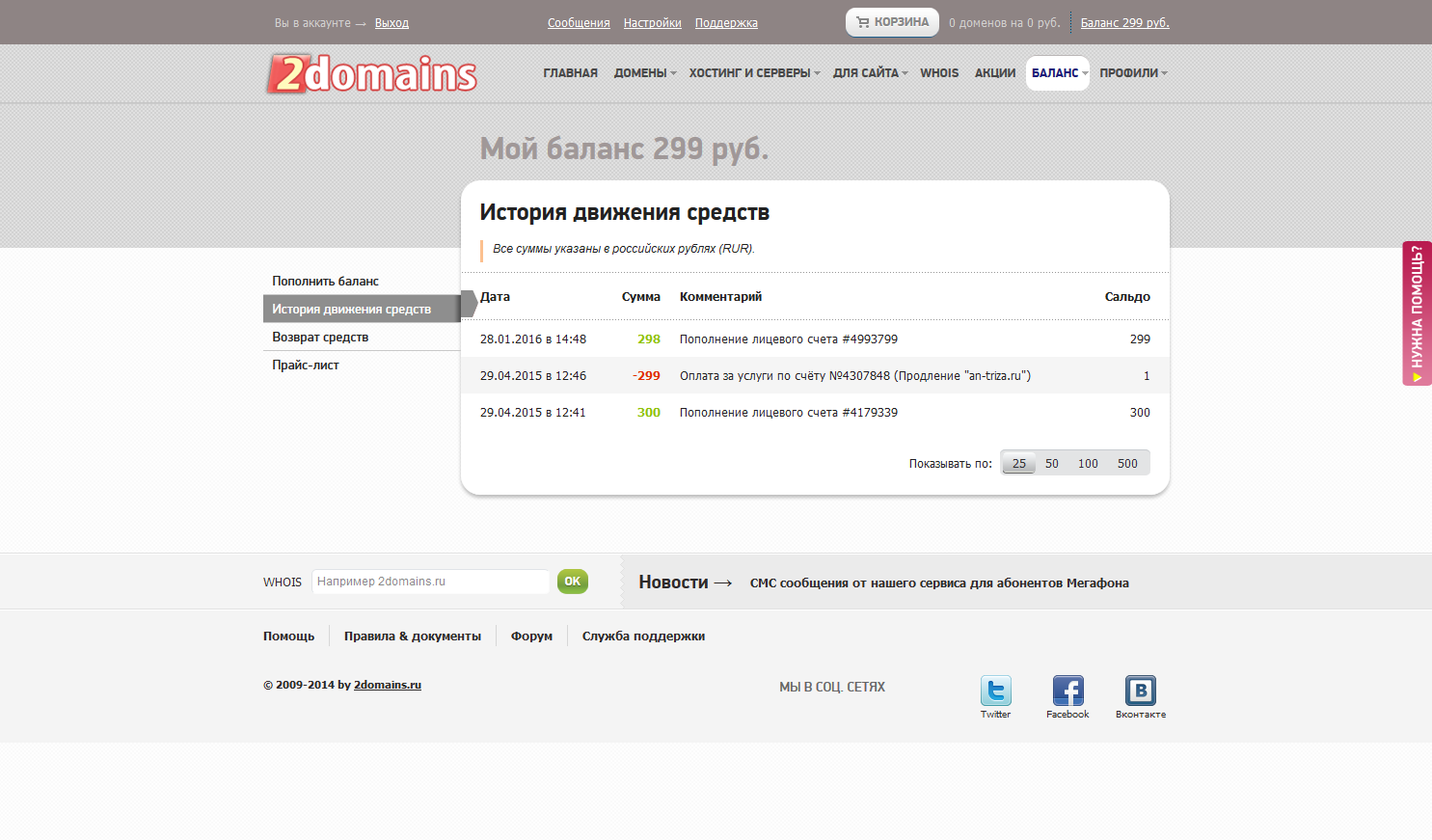This screenshot has width=1432, height=840.
Task: Open WHOIS in main menu
Action: click(939, 73)
